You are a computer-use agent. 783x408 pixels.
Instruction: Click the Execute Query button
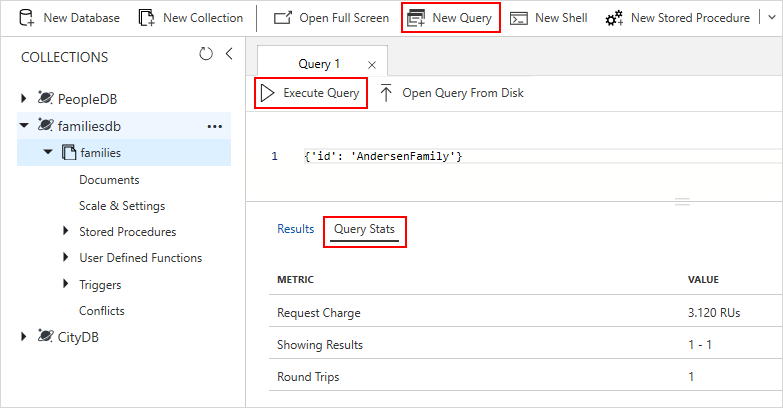pyautogui.click(x=310, y=93)
